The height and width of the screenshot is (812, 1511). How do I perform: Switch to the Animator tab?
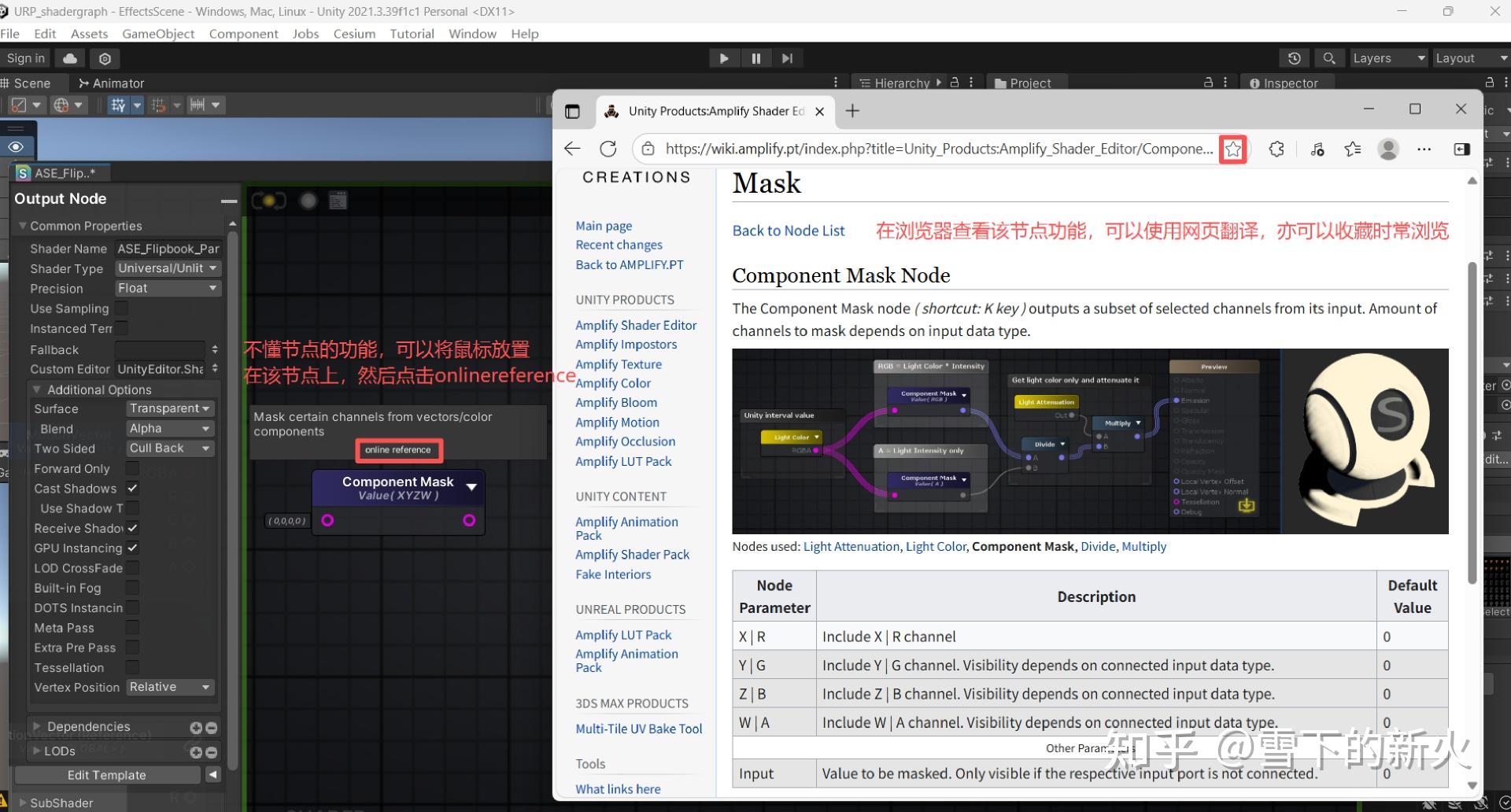click(111, 83)
